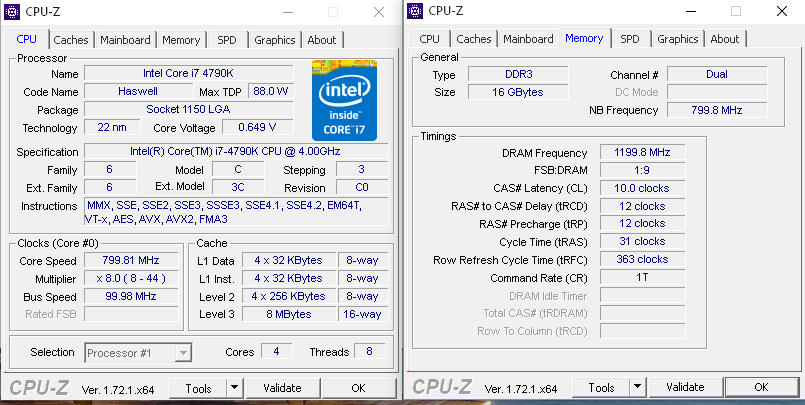
Task: Click the Intel Core i7 logo badge
Action: (x=344, y=101)
